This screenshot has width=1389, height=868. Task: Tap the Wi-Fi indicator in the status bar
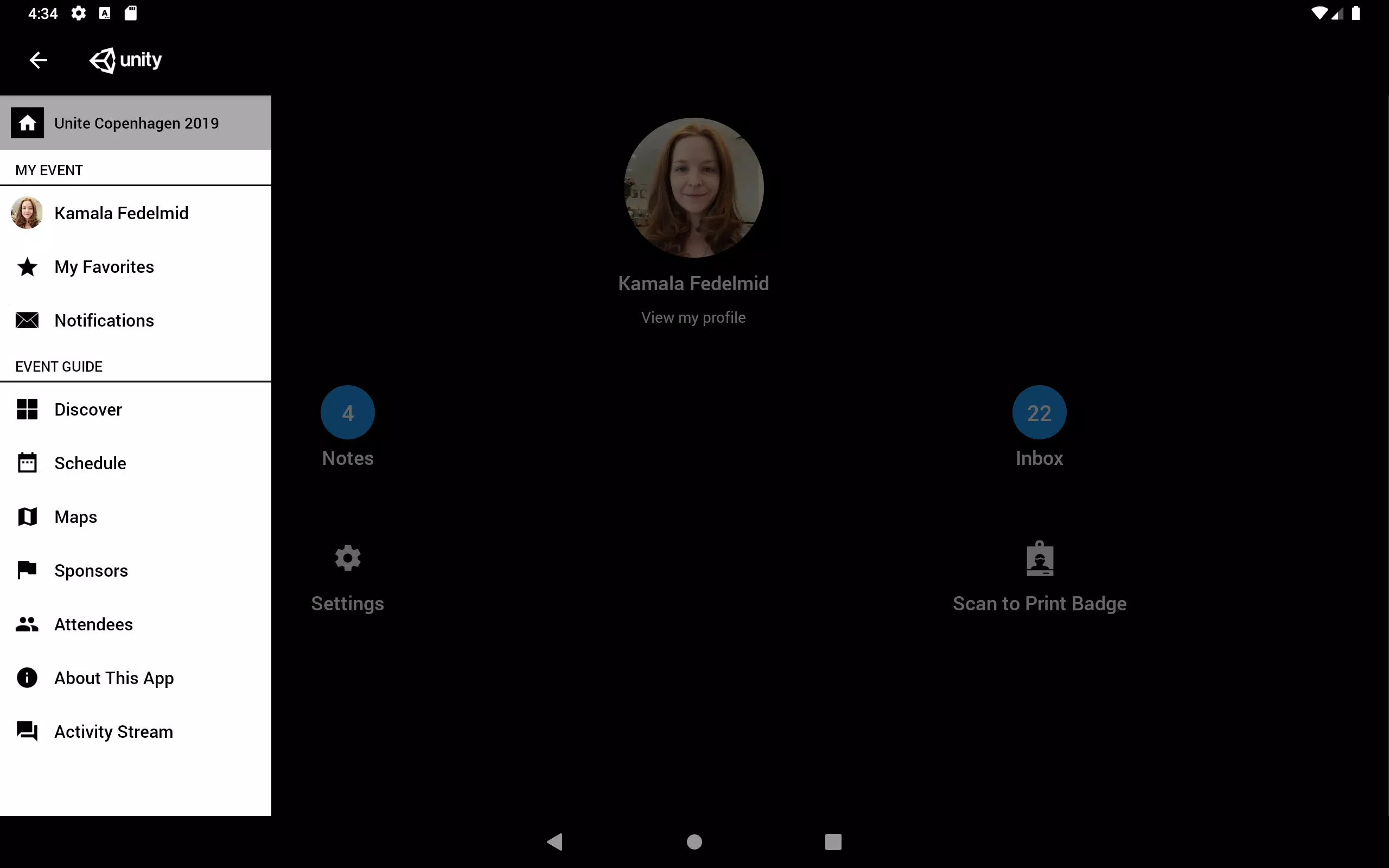[1320, 13]
